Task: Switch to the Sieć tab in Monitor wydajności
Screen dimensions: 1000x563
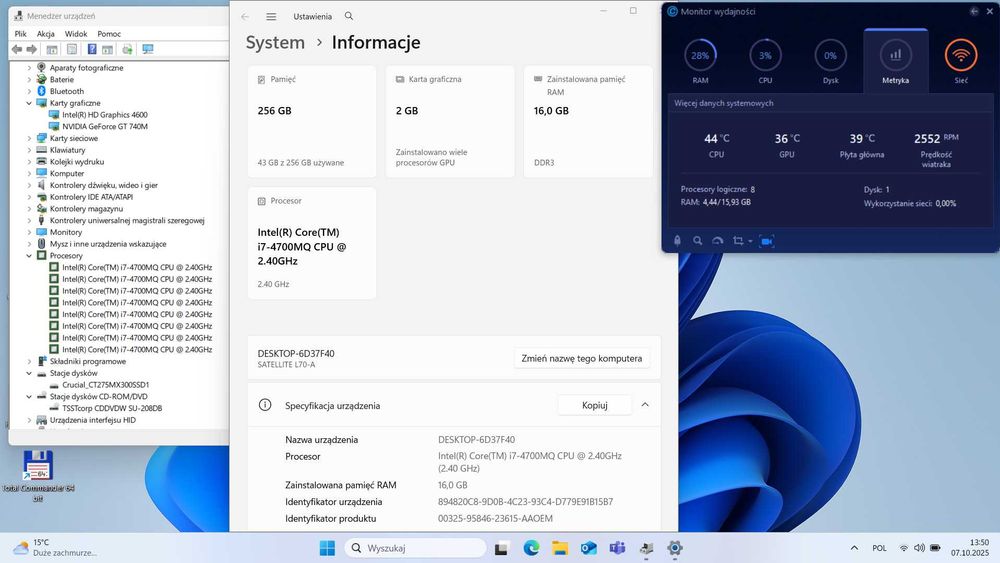Action: [x=961, y=61]
